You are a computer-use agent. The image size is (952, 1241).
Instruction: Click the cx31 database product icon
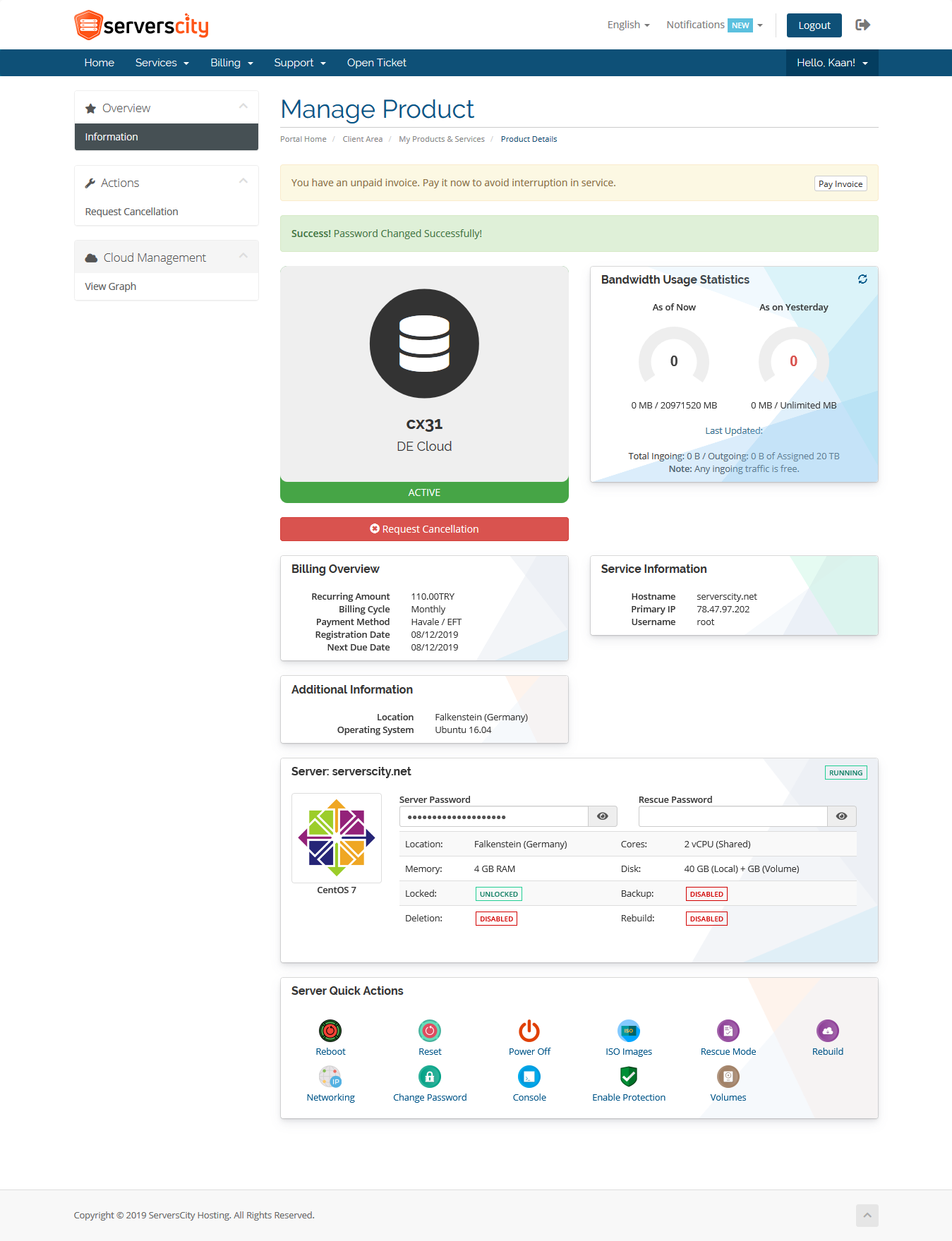[x=424, y=344]
